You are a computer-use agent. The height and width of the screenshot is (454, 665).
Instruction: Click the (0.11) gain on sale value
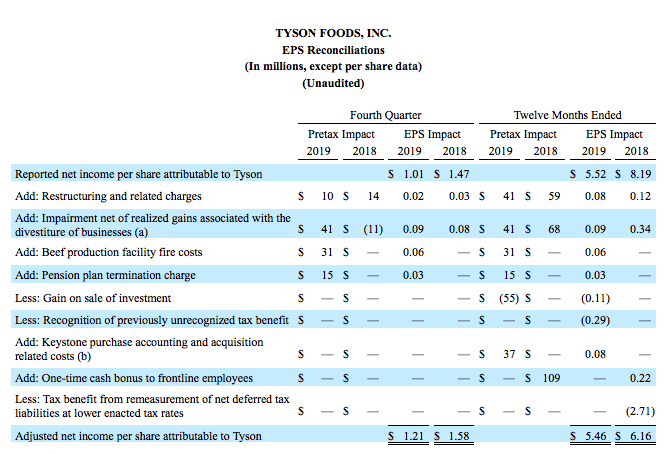(595, 298)
